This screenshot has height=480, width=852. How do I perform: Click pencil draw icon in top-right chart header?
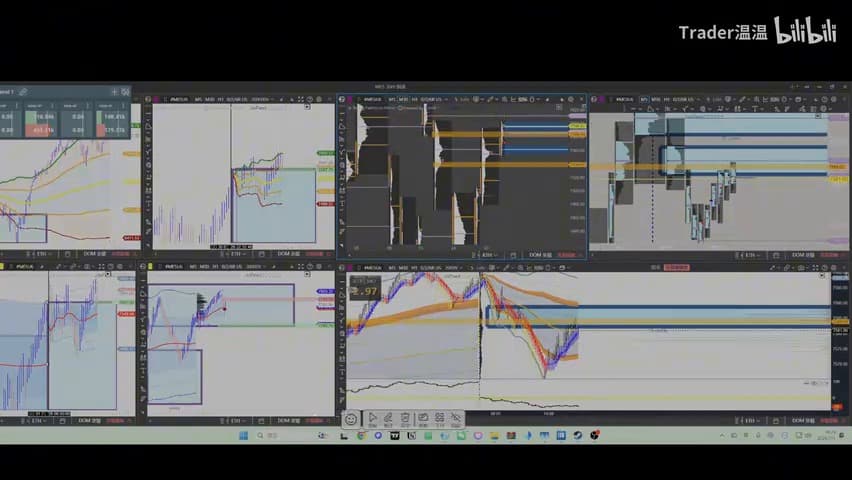[742, 99]
